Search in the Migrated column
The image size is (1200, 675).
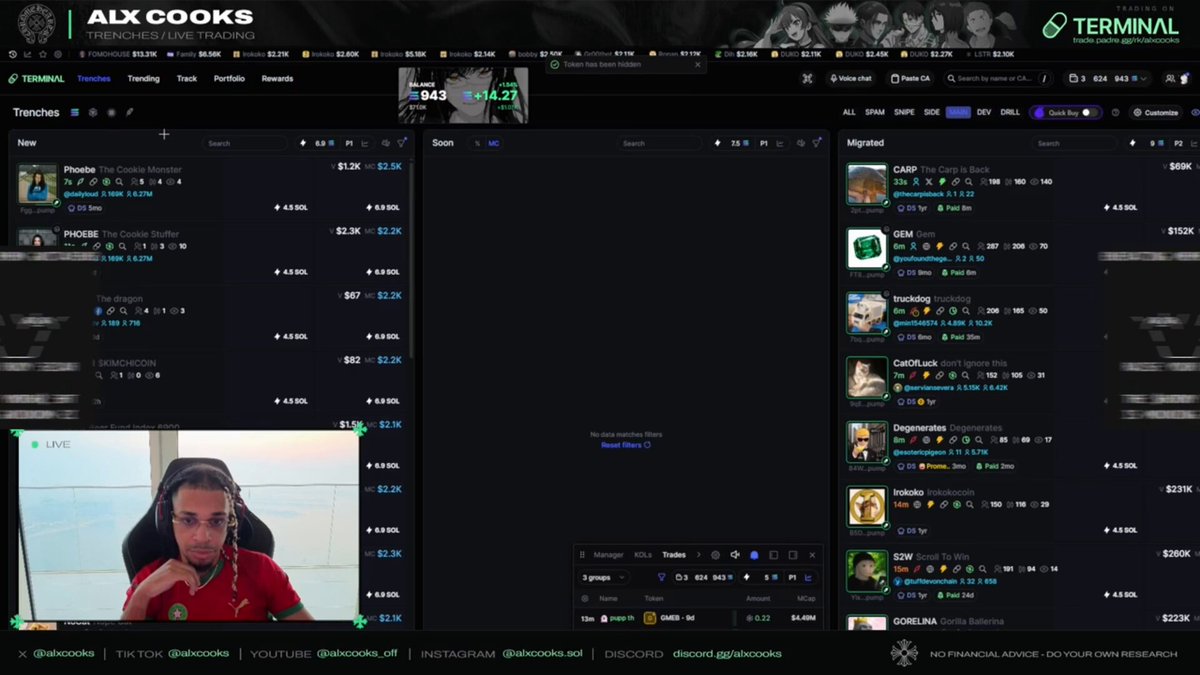tap(1075, 143)
